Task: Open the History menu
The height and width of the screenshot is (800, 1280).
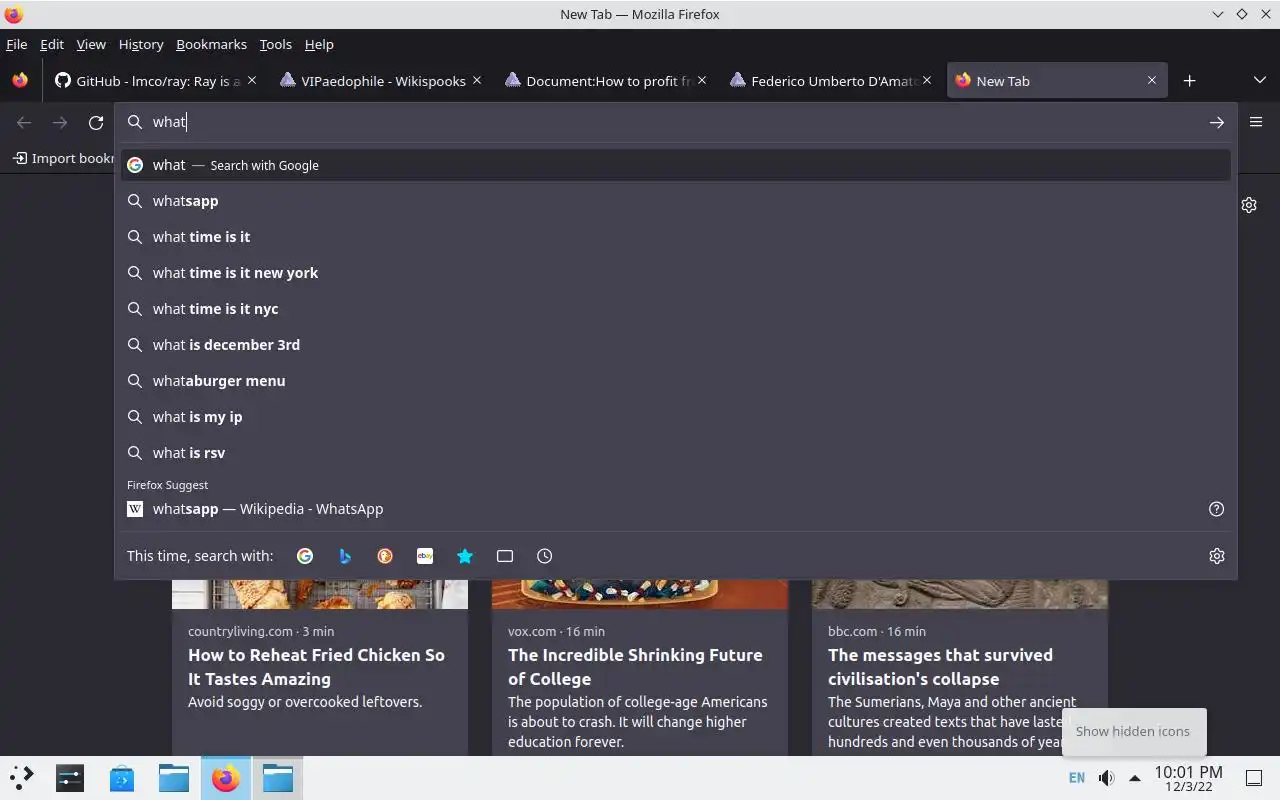Action: pyautogui.click(x=141, y=44)
